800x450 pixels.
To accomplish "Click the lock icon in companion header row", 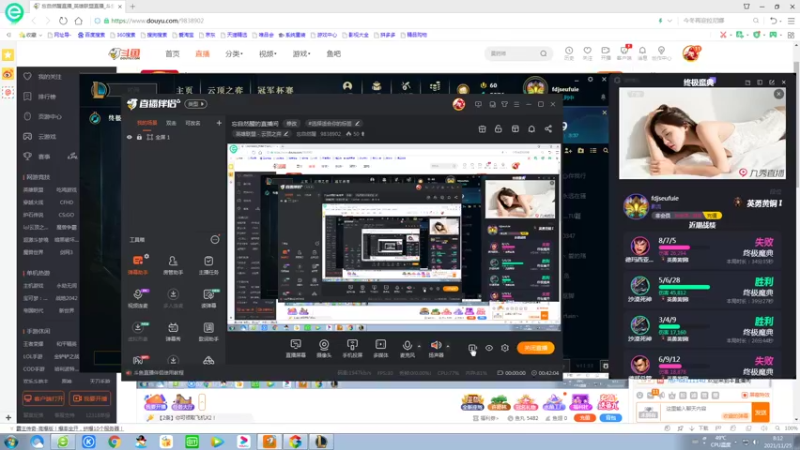I will pyautogui.click(x=498, y=129).
